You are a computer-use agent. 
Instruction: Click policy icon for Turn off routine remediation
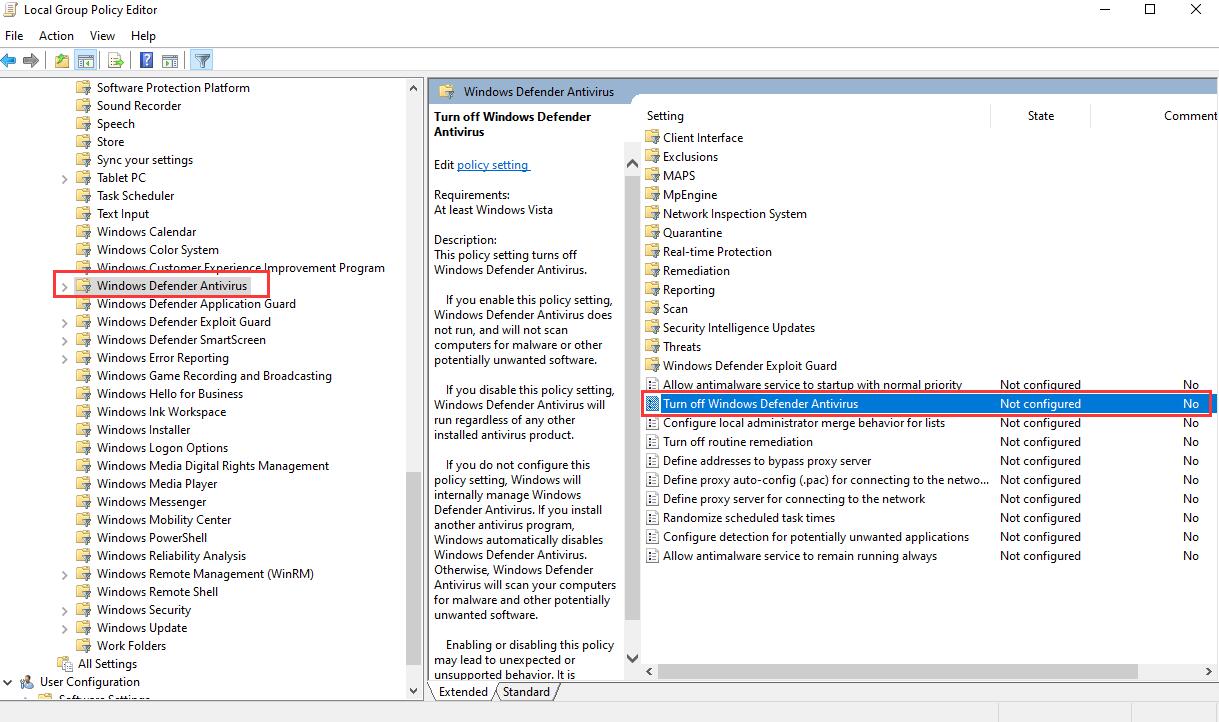pos(653,442)
